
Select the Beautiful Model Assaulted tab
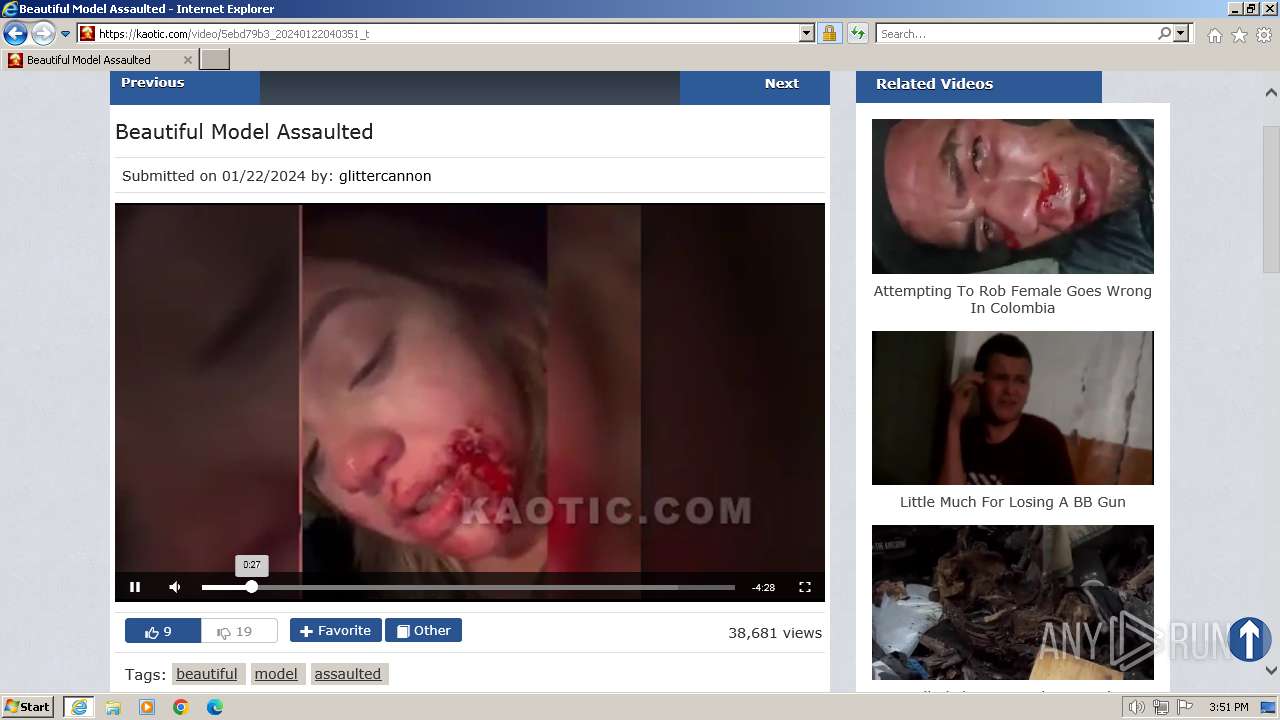pos(100,60)
